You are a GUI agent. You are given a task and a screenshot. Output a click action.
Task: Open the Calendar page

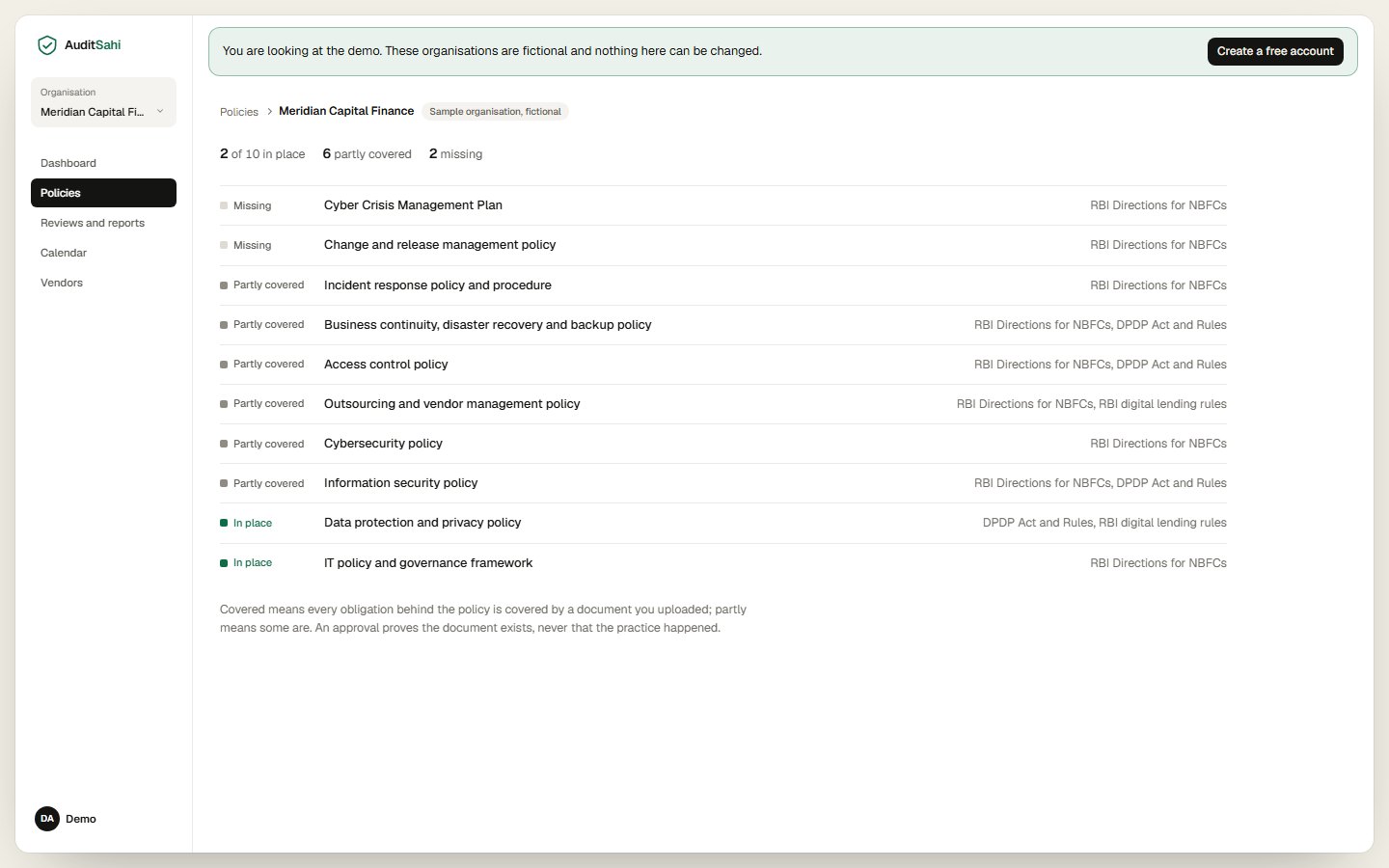103,253
